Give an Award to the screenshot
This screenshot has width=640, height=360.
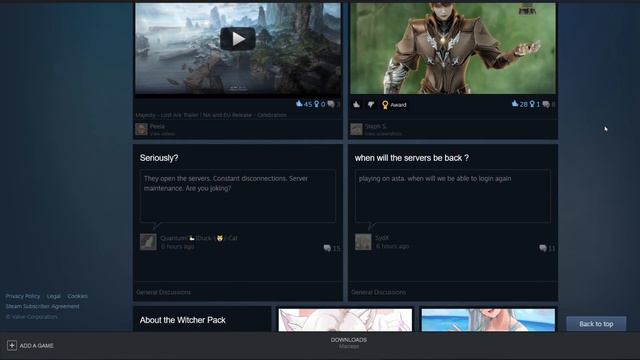(394, 105)
